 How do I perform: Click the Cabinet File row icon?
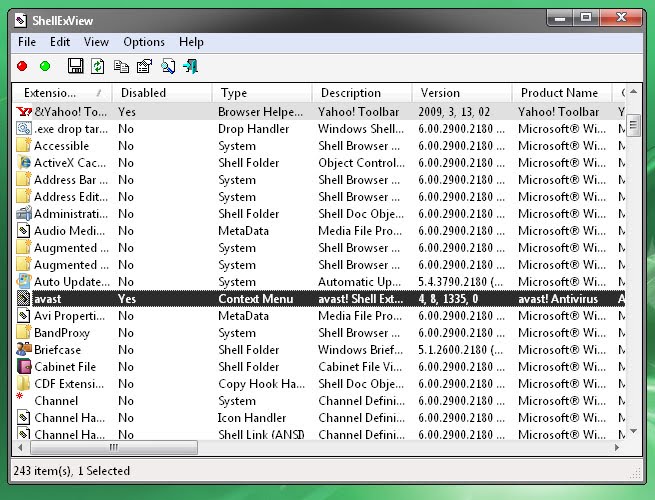click(24, 366)
